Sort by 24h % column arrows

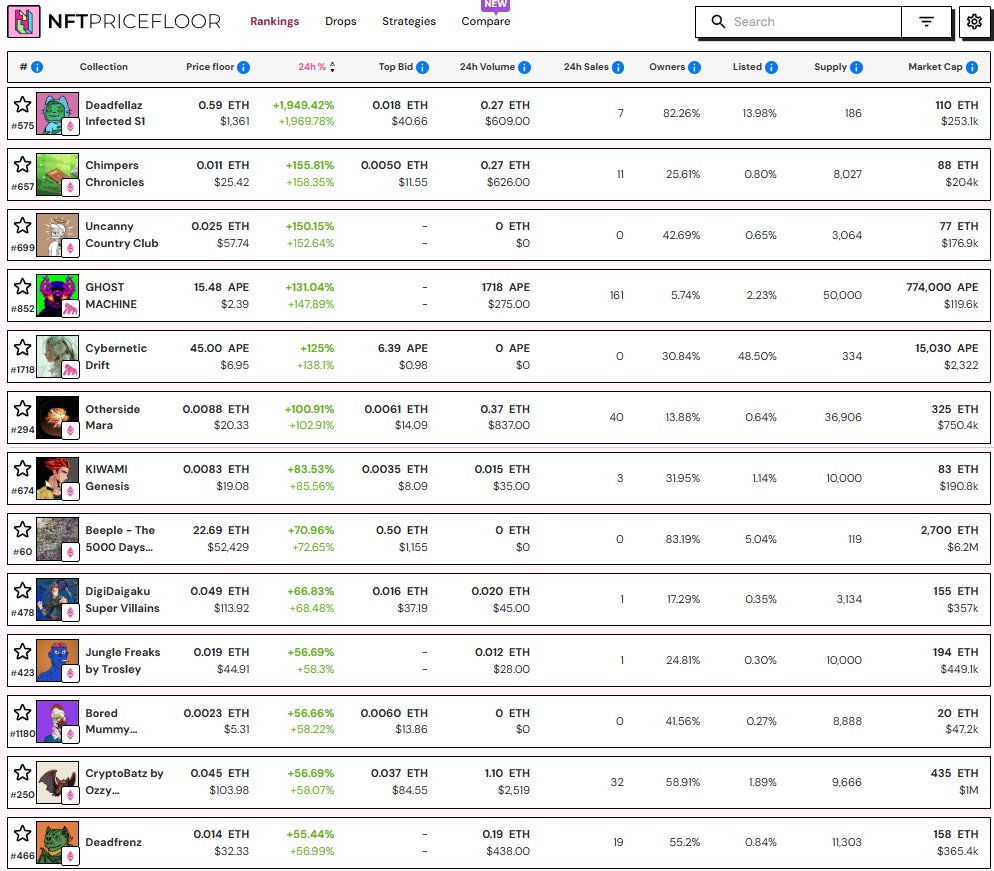click(332, 67)
